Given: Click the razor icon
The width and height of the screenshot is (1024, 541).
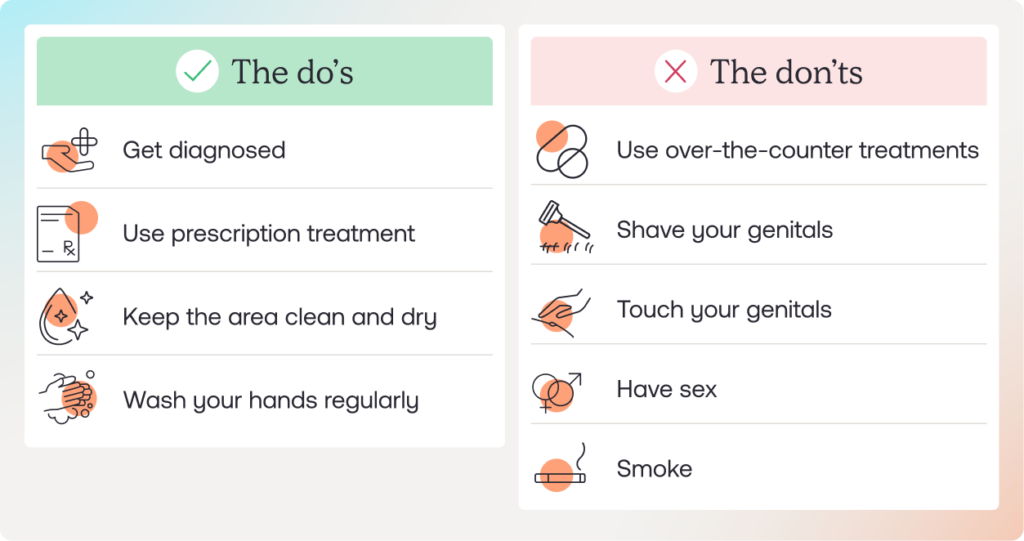Looking at the screenshot, I should click(566, 227).
